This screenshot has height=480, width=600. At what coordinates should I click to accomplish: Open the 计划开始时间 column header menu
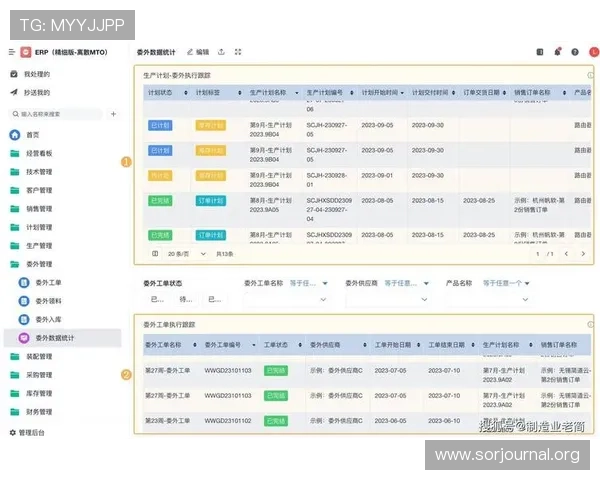tap(402, 93)
